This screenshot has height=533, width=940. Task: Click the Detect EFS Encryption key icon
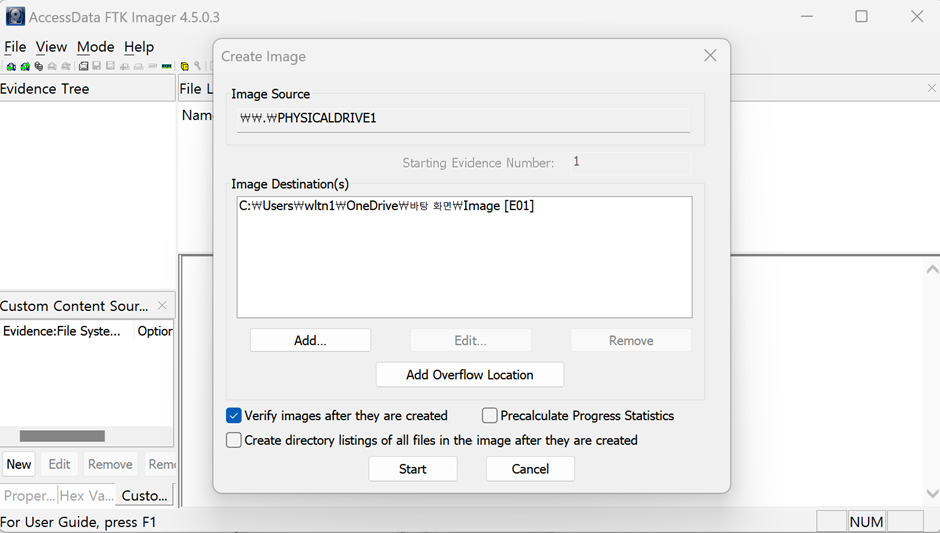197,65
